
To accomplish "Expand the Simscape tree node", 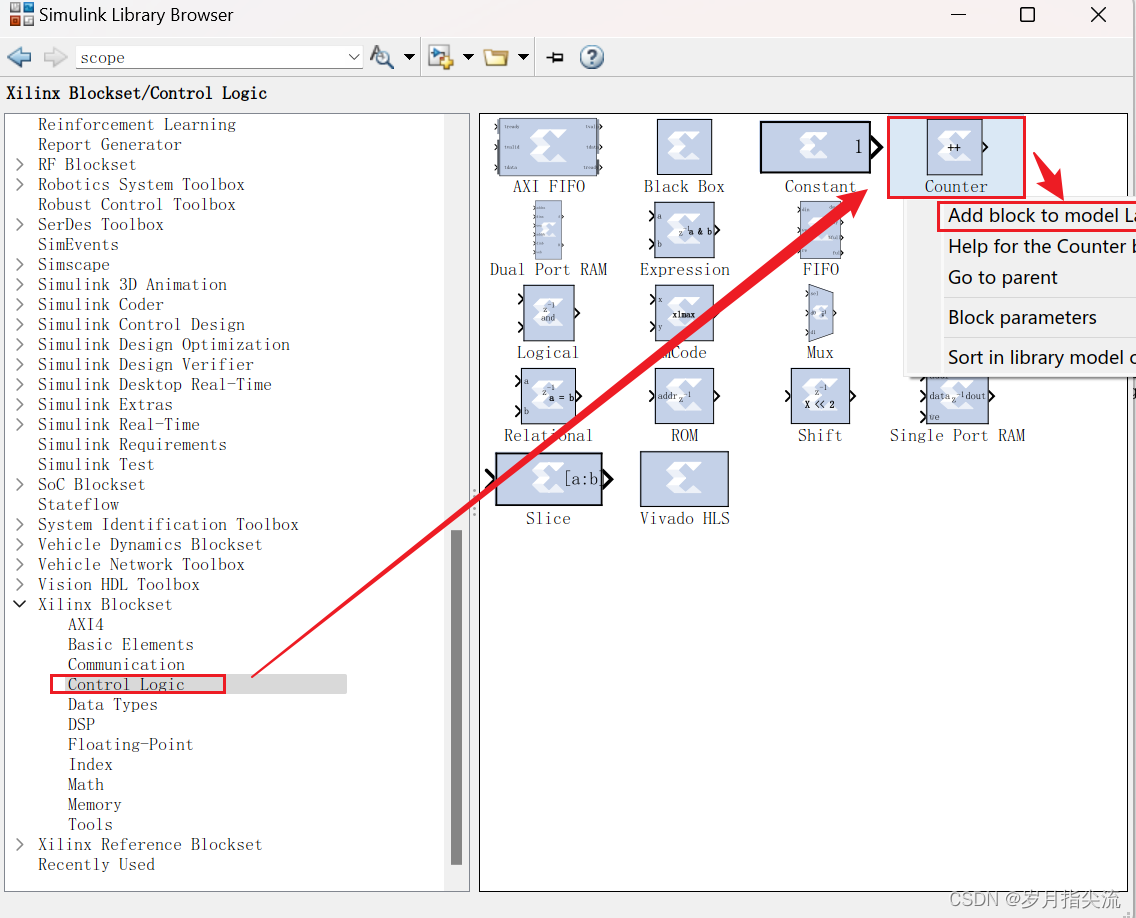I will coord(20,264).
